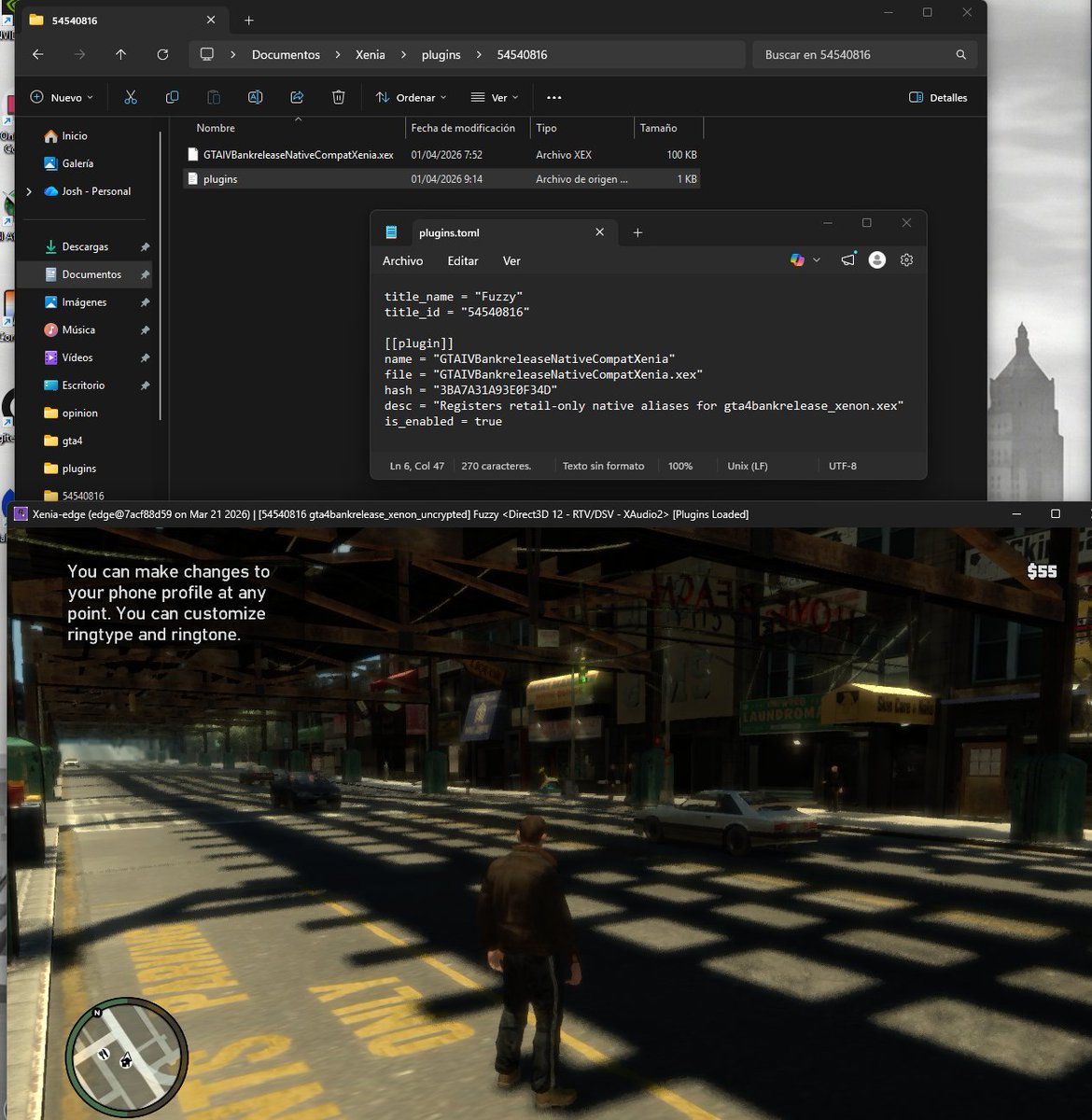Select GTAIVBankreleaseNativeCompatXenia.xex file
Screen dimensions: 1092x1120
point(441,155)
